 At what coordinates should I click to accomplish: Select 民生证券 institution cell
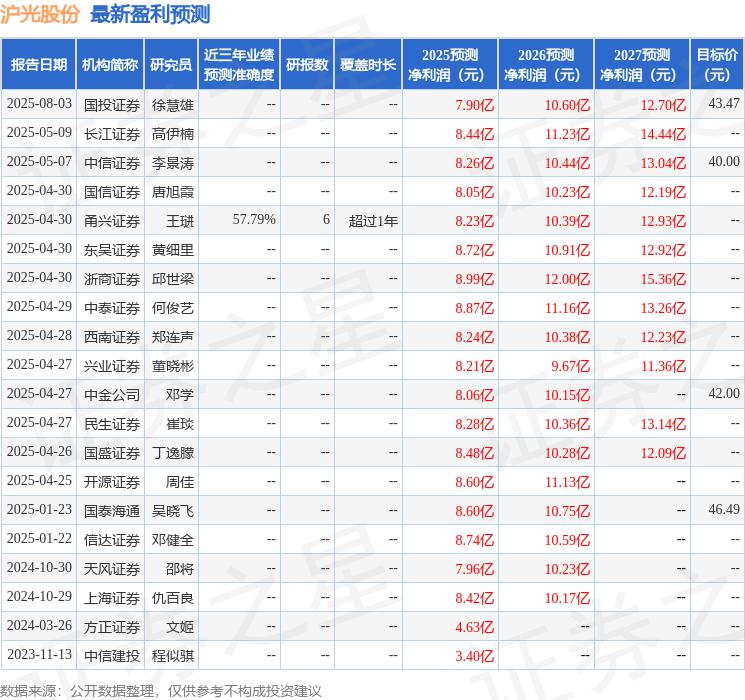[112, 424]
